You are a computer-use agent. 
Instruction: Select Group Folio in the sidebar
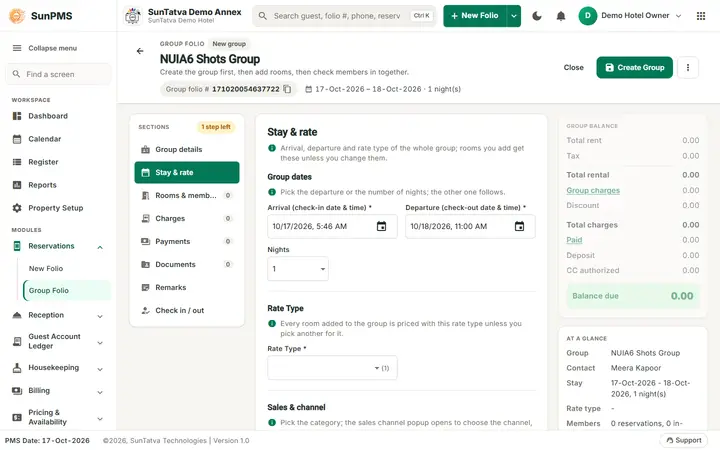(67, 291)
